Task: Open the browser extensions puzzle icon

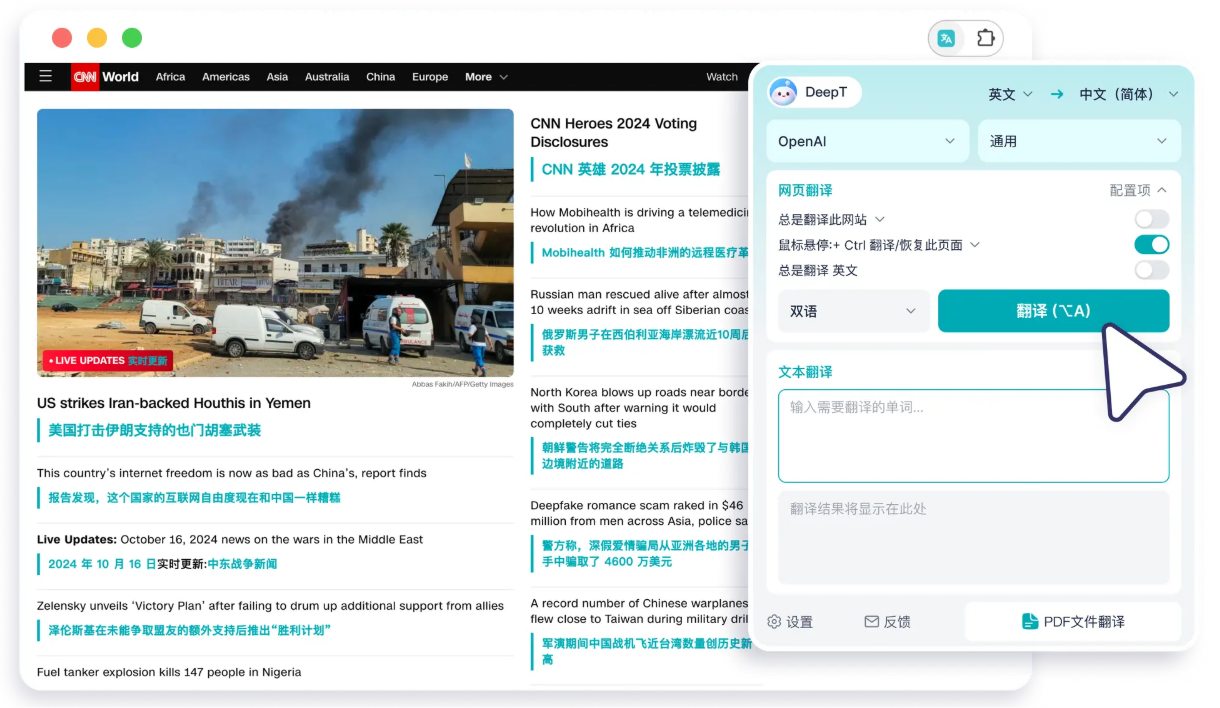Action: [x=985, y=39]
